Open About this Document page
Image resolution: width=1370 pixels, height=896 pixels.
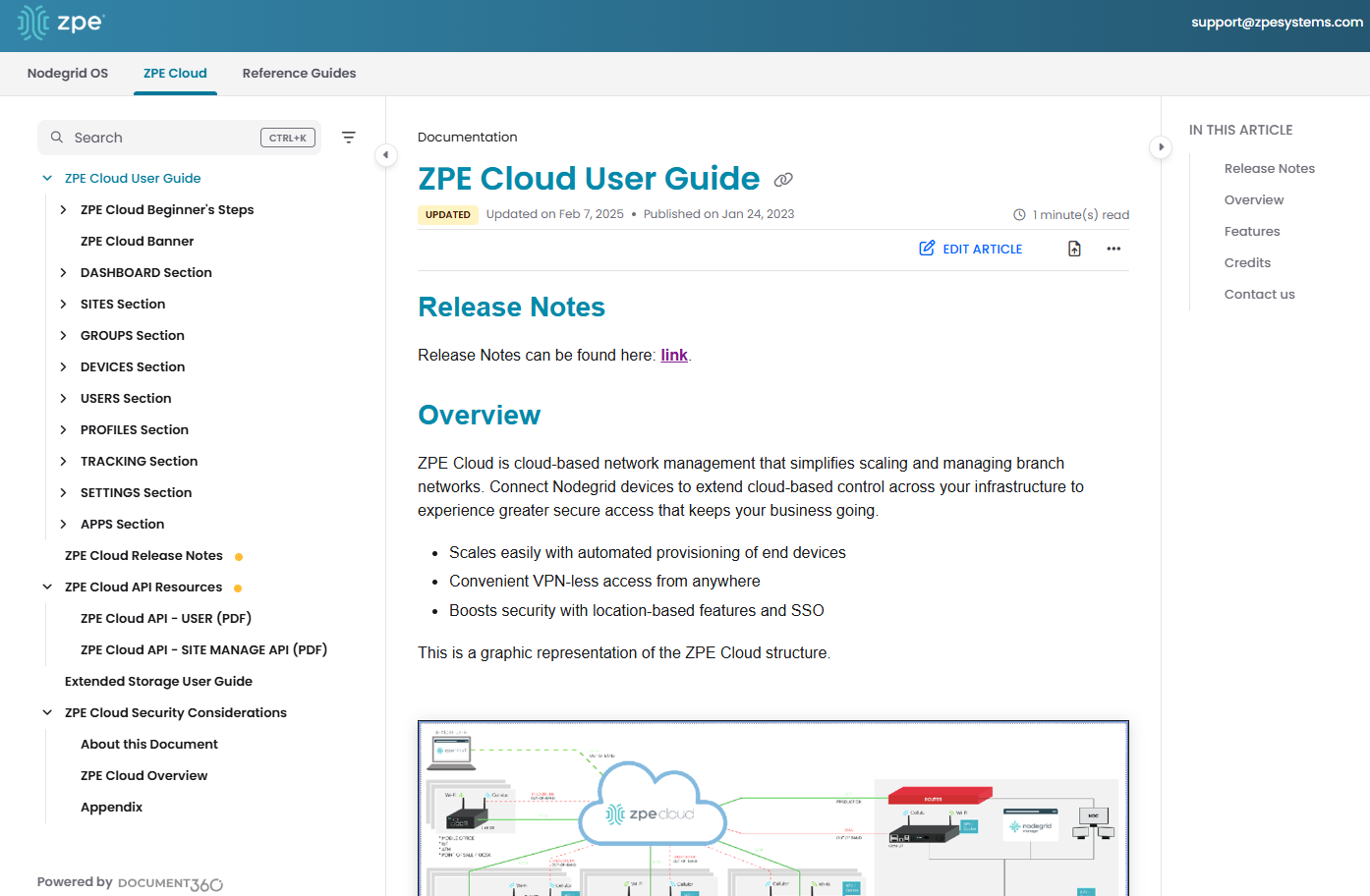click(149, 744)
